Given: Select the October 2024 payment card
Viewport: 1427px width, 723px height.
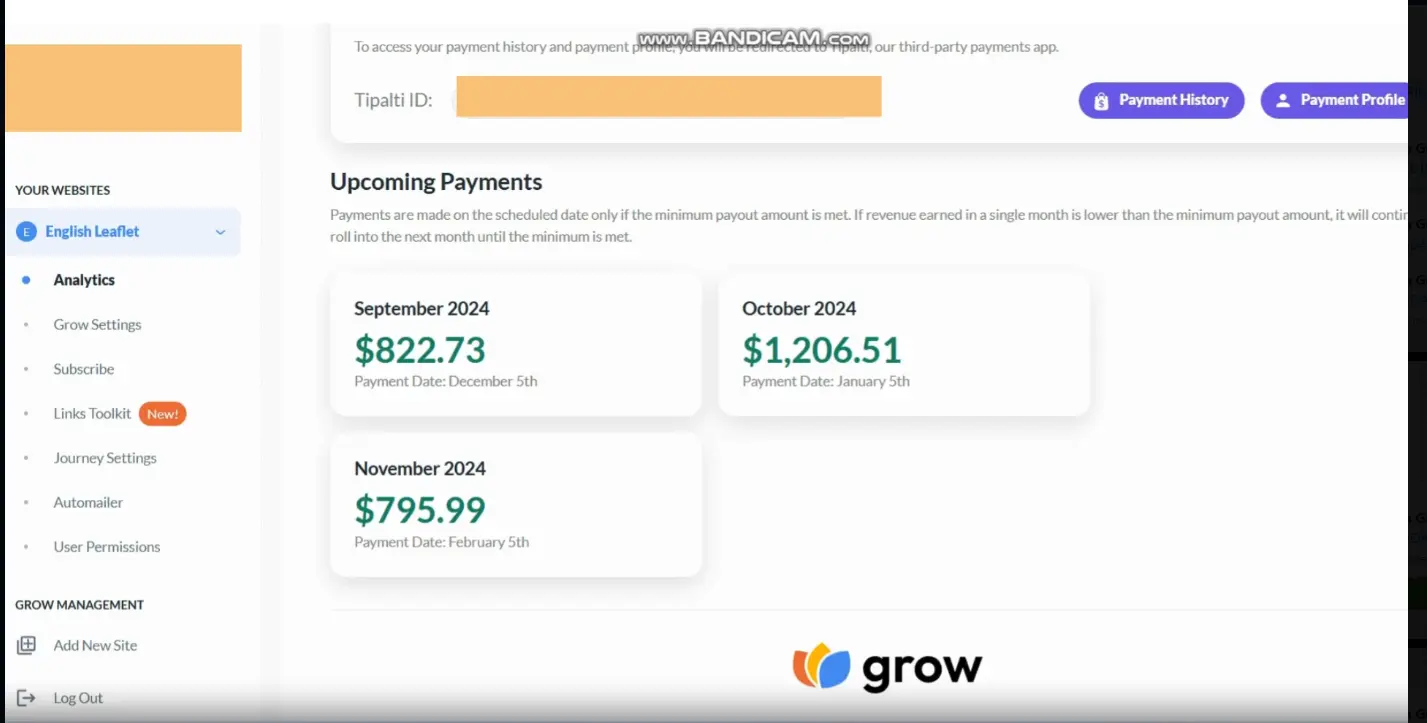Looking at the screenshot, I should coord(904,344).
